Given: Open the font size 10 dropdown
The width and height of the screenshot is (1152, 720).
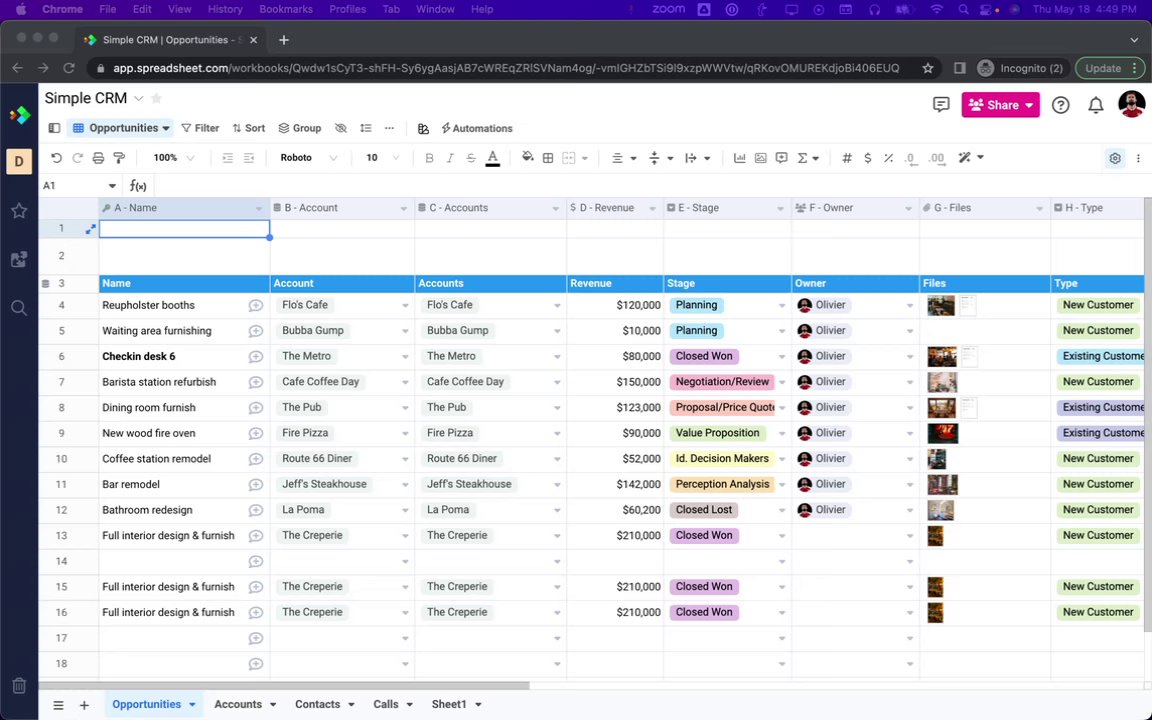Looking at the screenshot, I should (383, 158).
